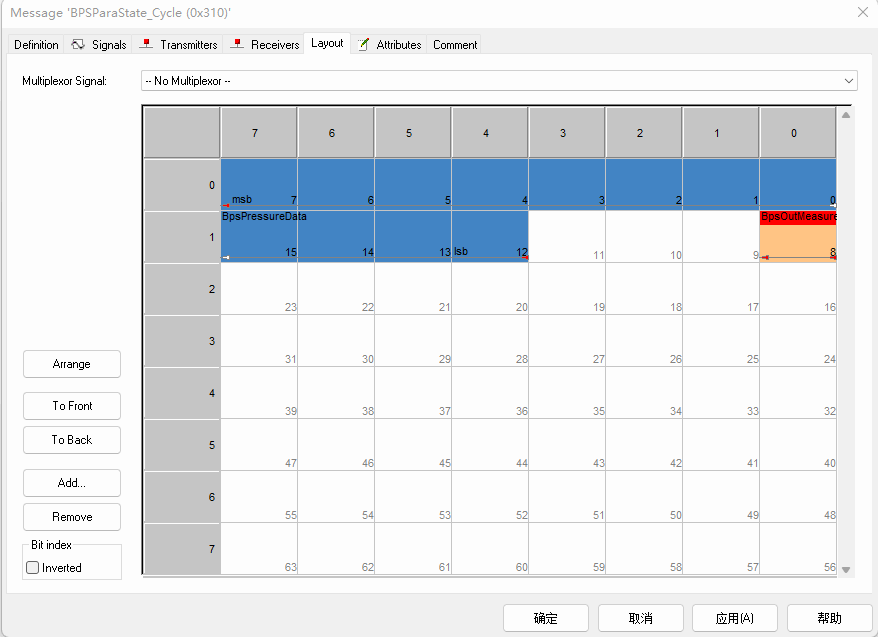The height and width of the screenshot is (637, 878).
Task: Click bit cell 28
Action: [490, 341]
